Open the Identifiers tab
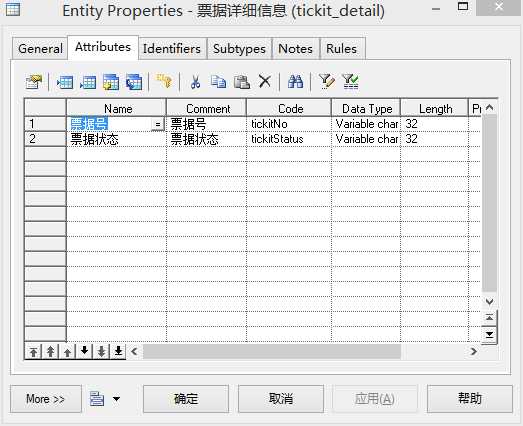Image resolution: width=523 pixels, height=426 pixels. tap(172, 49)
